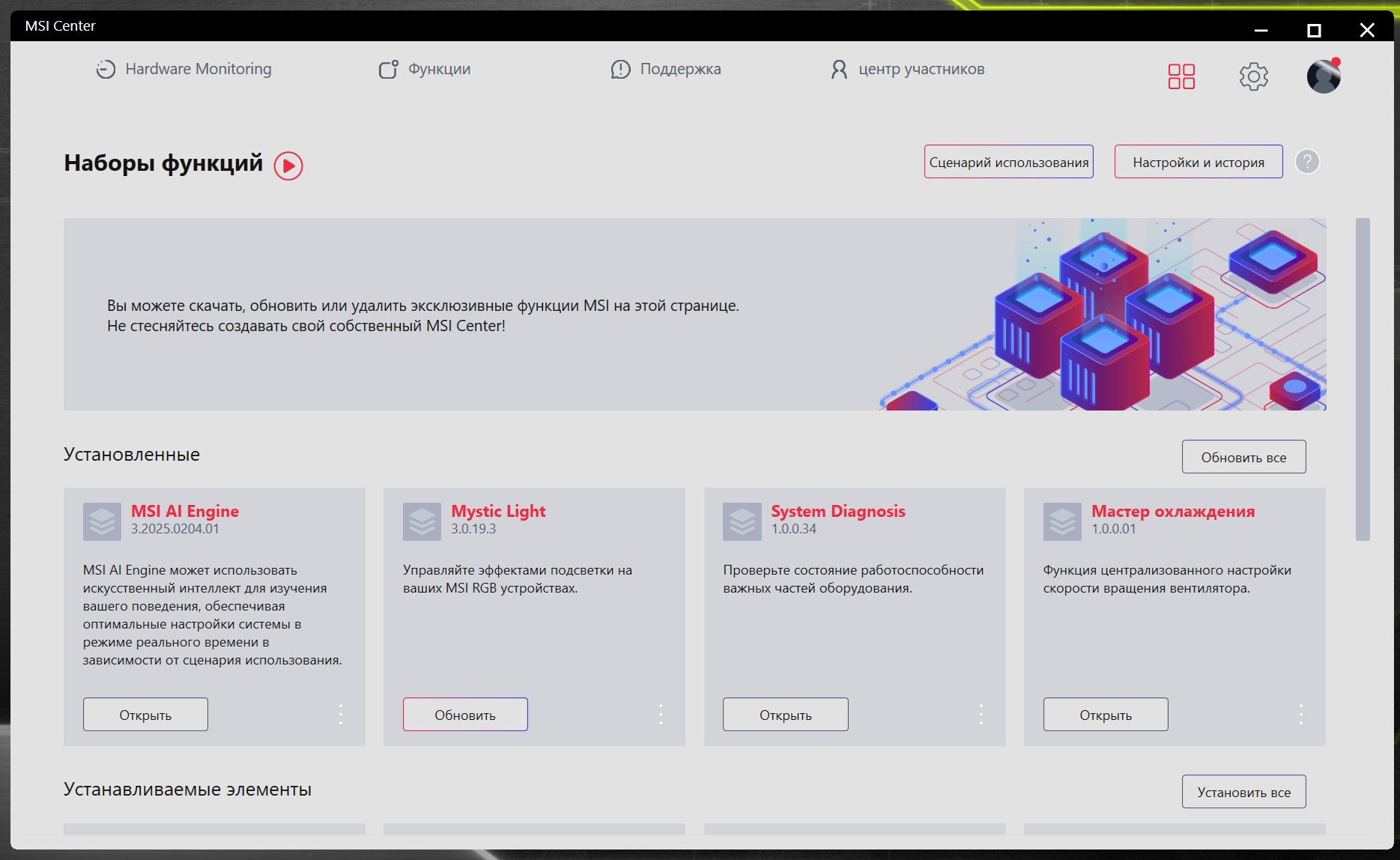Click the red grid feature sets icon
Image resolution: width=1400 pixels, height=860 pixels.
(x=1181, y=76)
